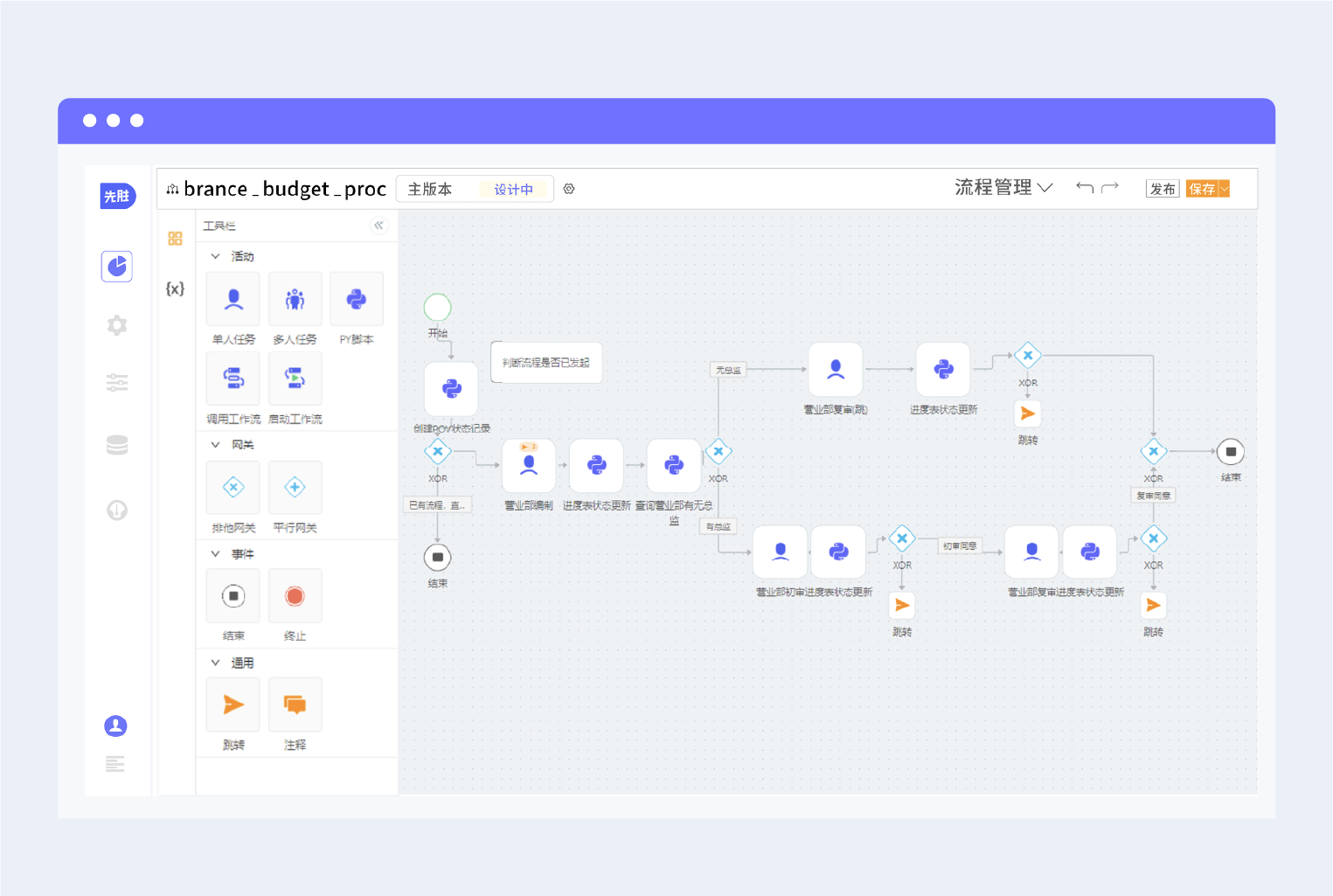Screen dimensions: 1333x896
Task: Select the 调用工作流 call workflow icon
Action: click(x=233, y=379)
